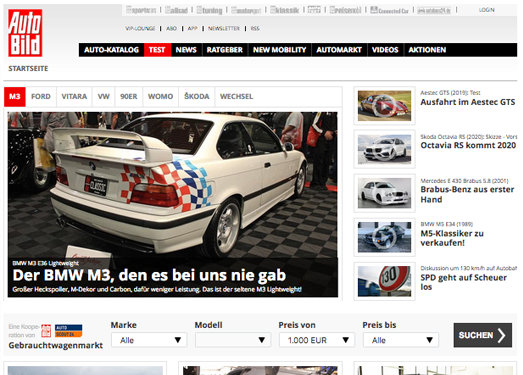Switch to the VW topic tab
This screenshot has height=375, width=523.
pos(103,96)
